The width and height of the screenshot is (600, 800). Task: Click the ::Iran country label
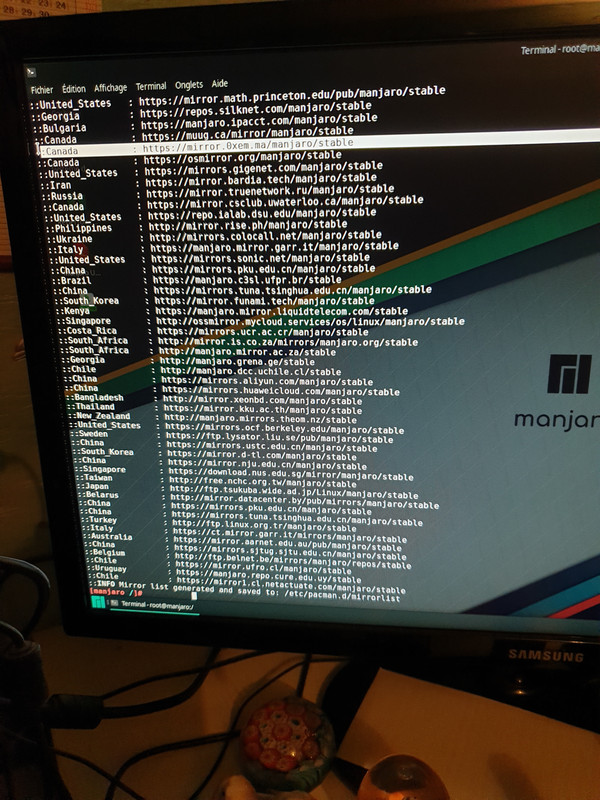(55, 185)
